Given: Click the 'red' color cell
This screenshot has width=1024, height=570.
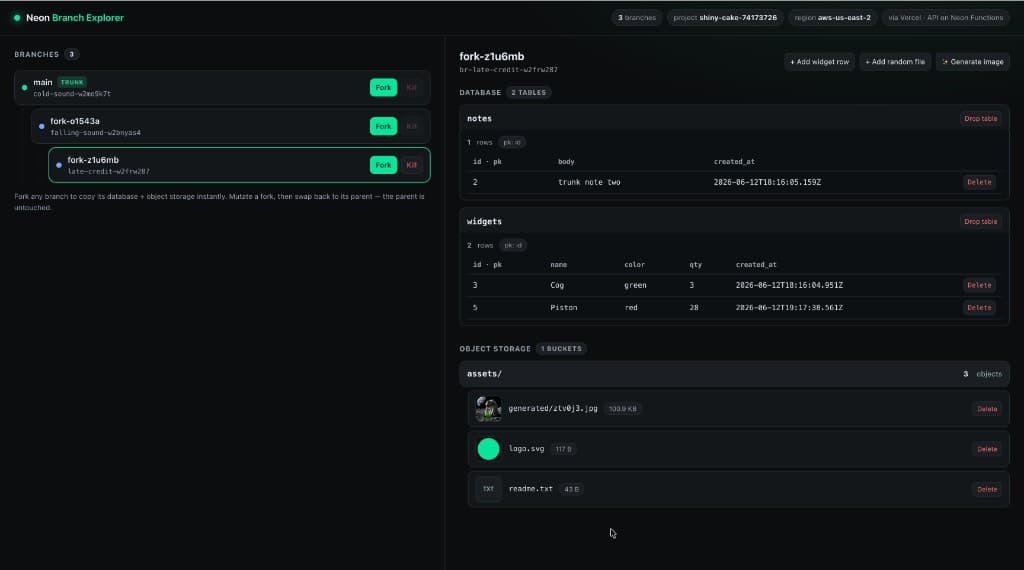Looking at the screenshot, I should coord(631,308).
